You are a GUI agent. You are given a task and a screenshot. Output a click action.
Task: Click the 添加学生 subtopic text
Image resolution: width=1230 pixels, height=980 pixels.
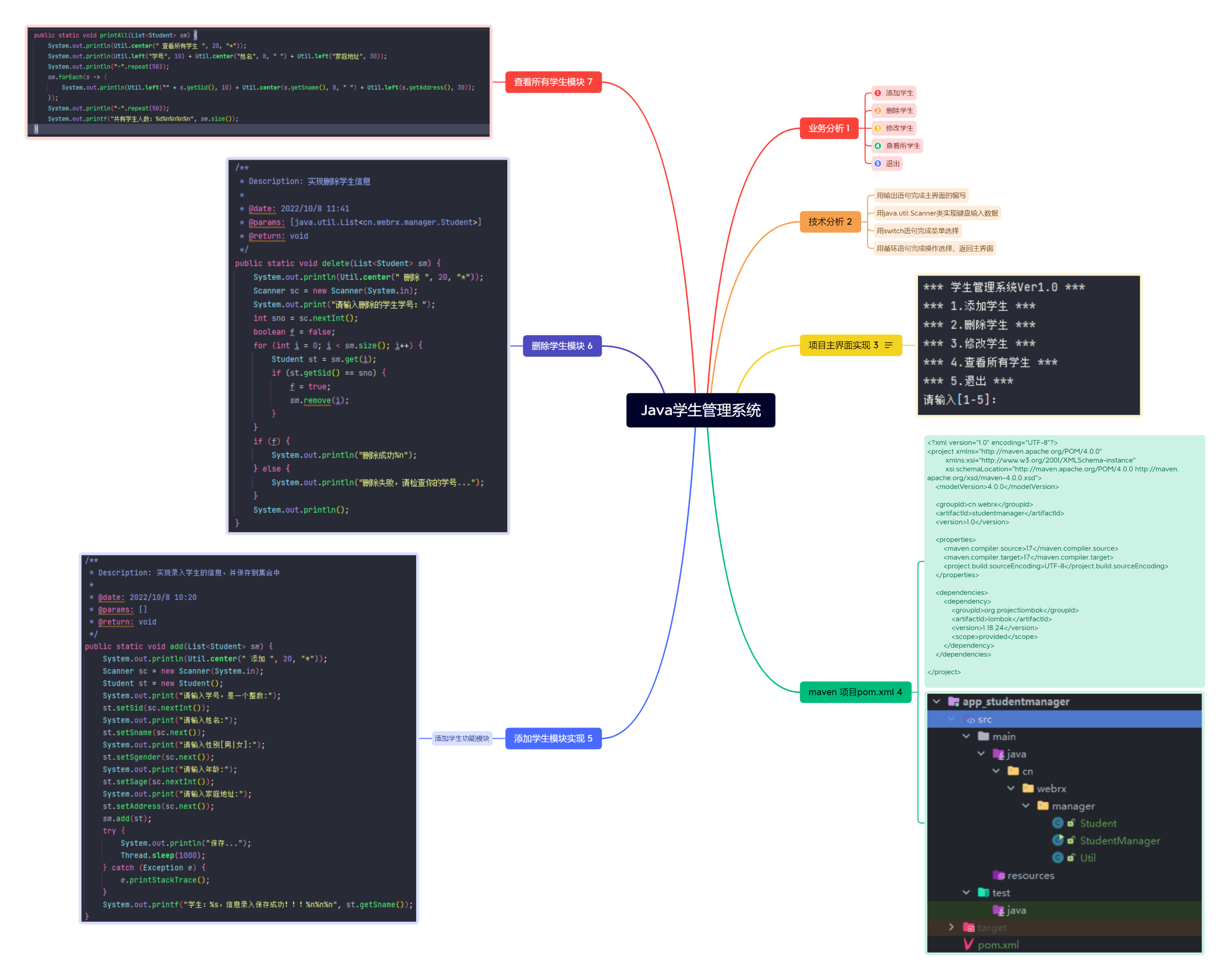click(899, 93)
